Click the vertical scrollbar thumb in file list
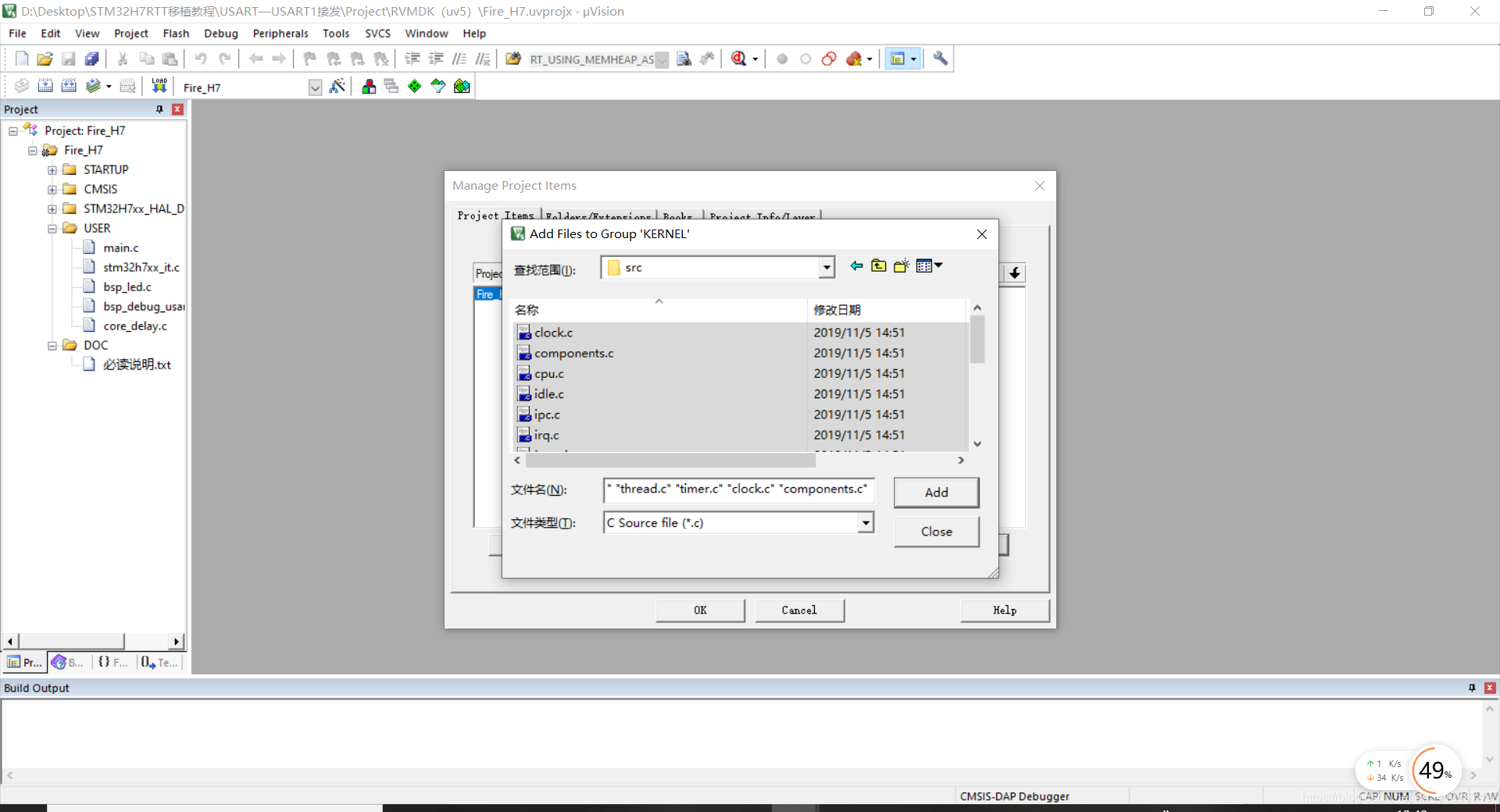 click(977, 338)
